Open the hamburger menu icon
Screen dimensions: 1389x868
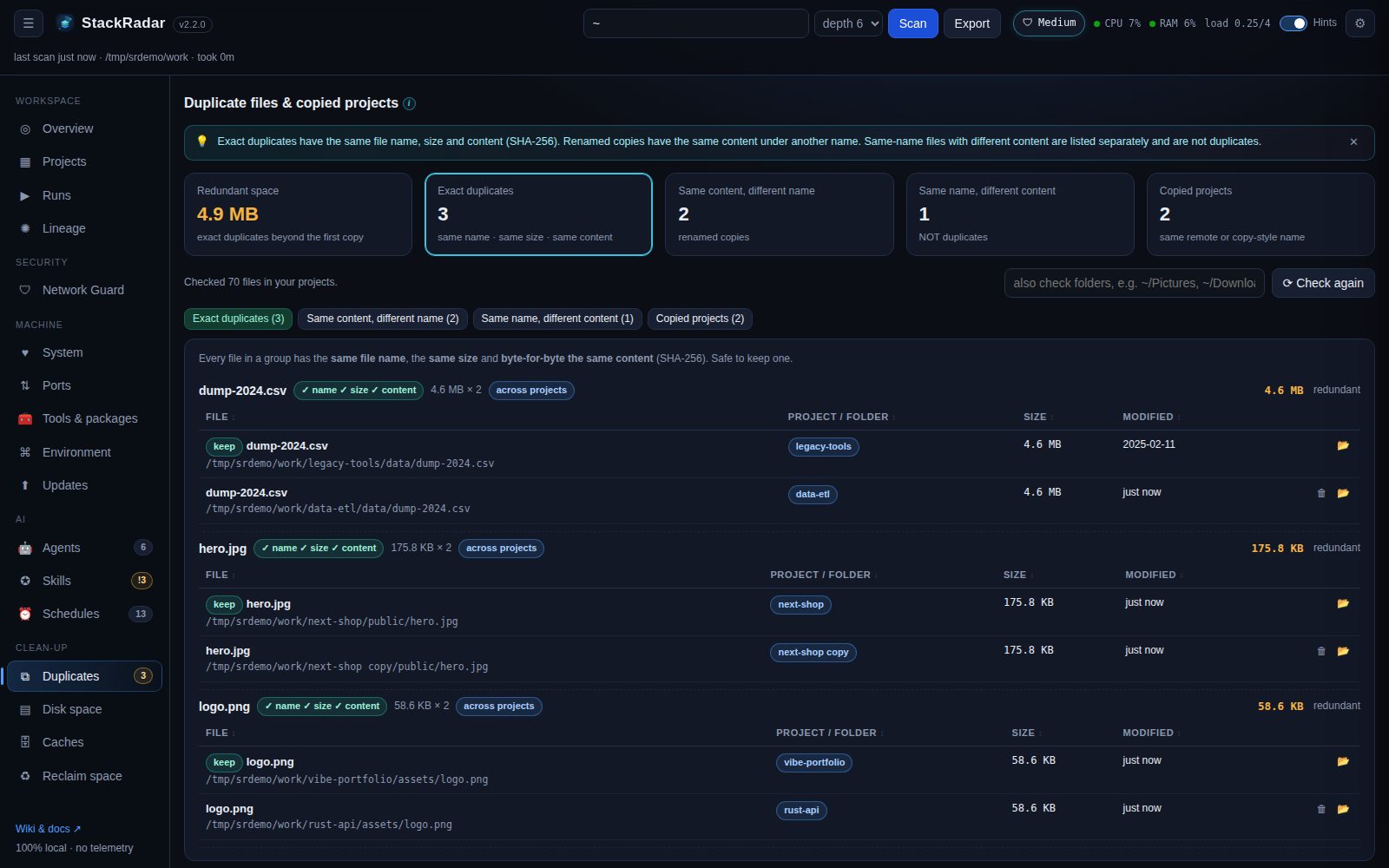click(x=28, y=23)
